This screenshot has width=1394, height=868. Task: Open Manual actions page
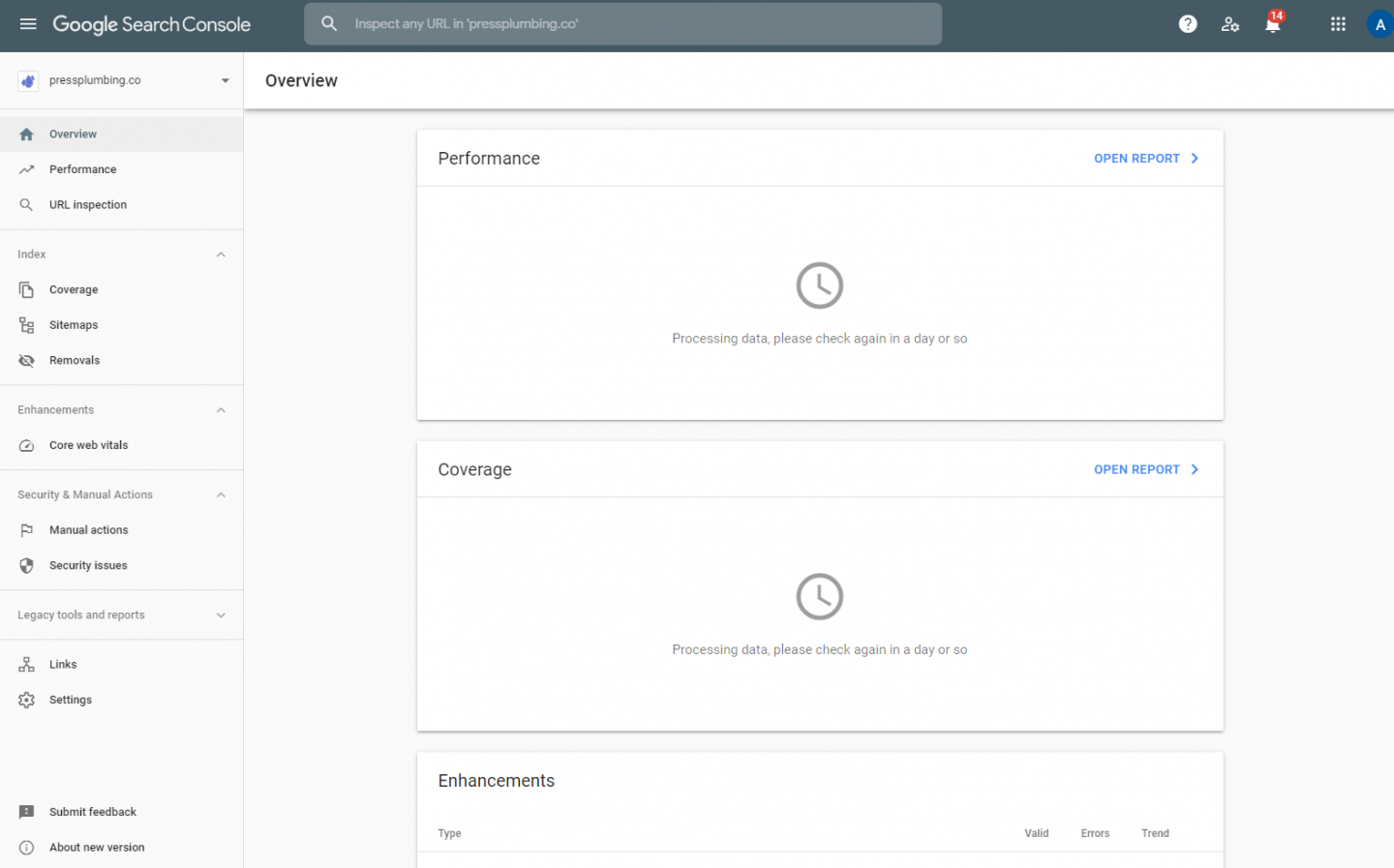[x=121, y=530]
